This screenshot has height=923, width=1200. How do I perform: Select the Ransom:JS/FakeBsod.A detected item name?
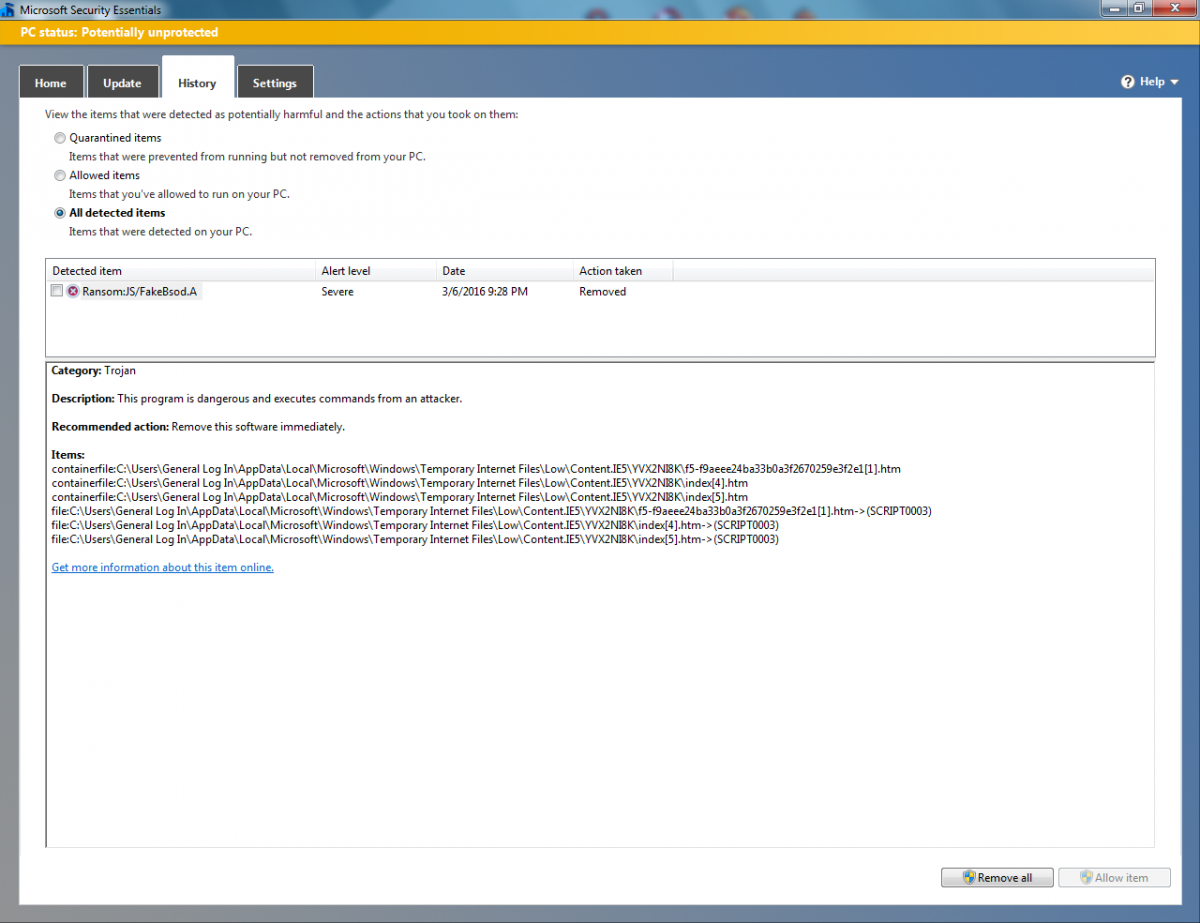tap(140, 291)
